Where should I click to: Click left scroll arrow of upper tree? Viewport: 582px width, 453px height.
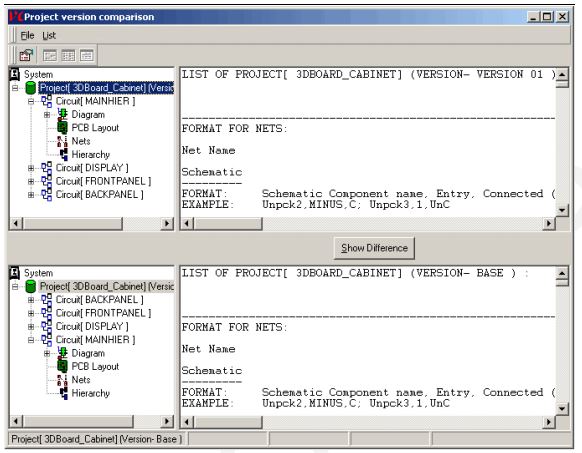(x=16, y=224)
